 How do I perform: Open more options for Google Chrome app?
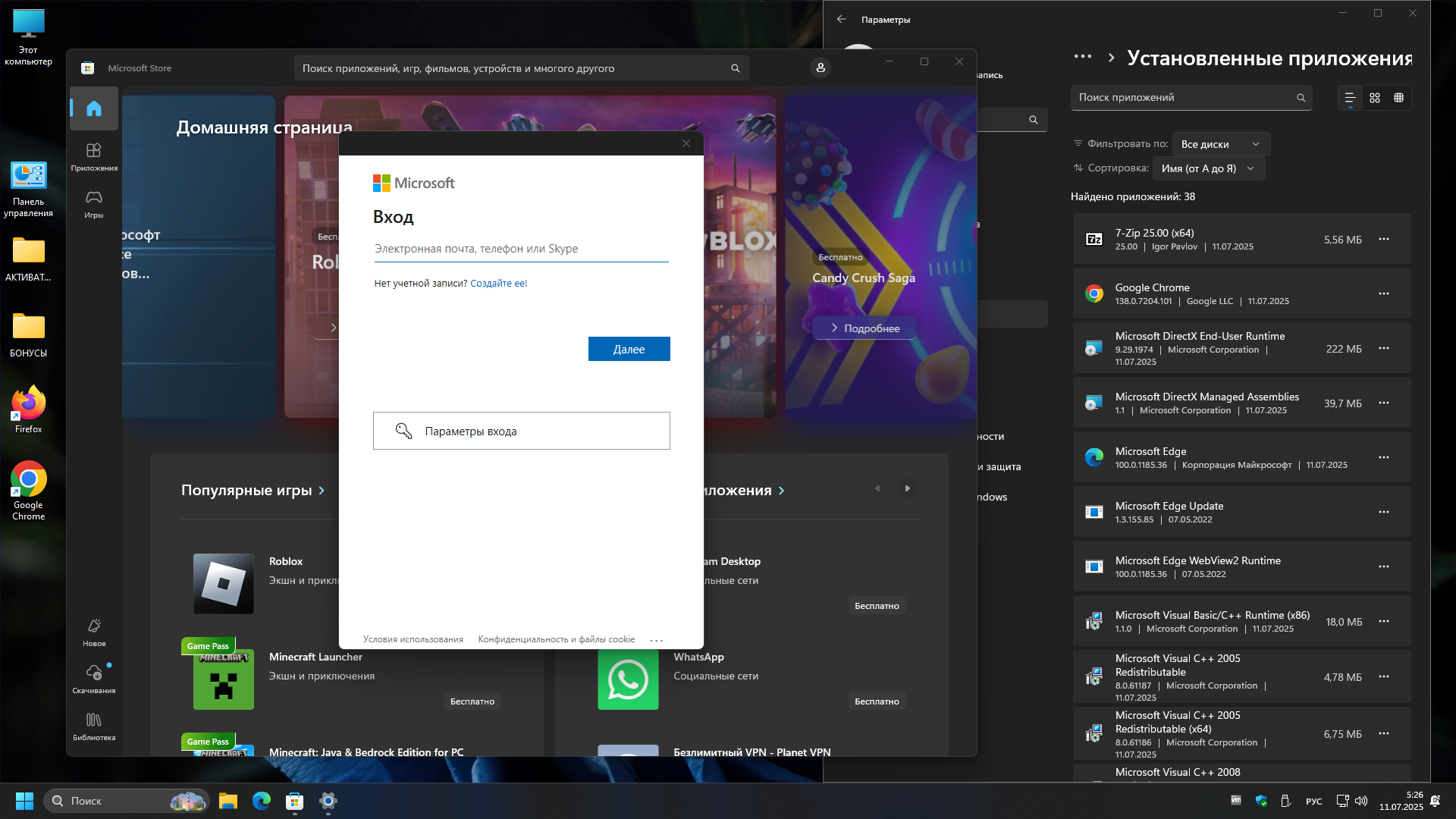click(1384, 293)
